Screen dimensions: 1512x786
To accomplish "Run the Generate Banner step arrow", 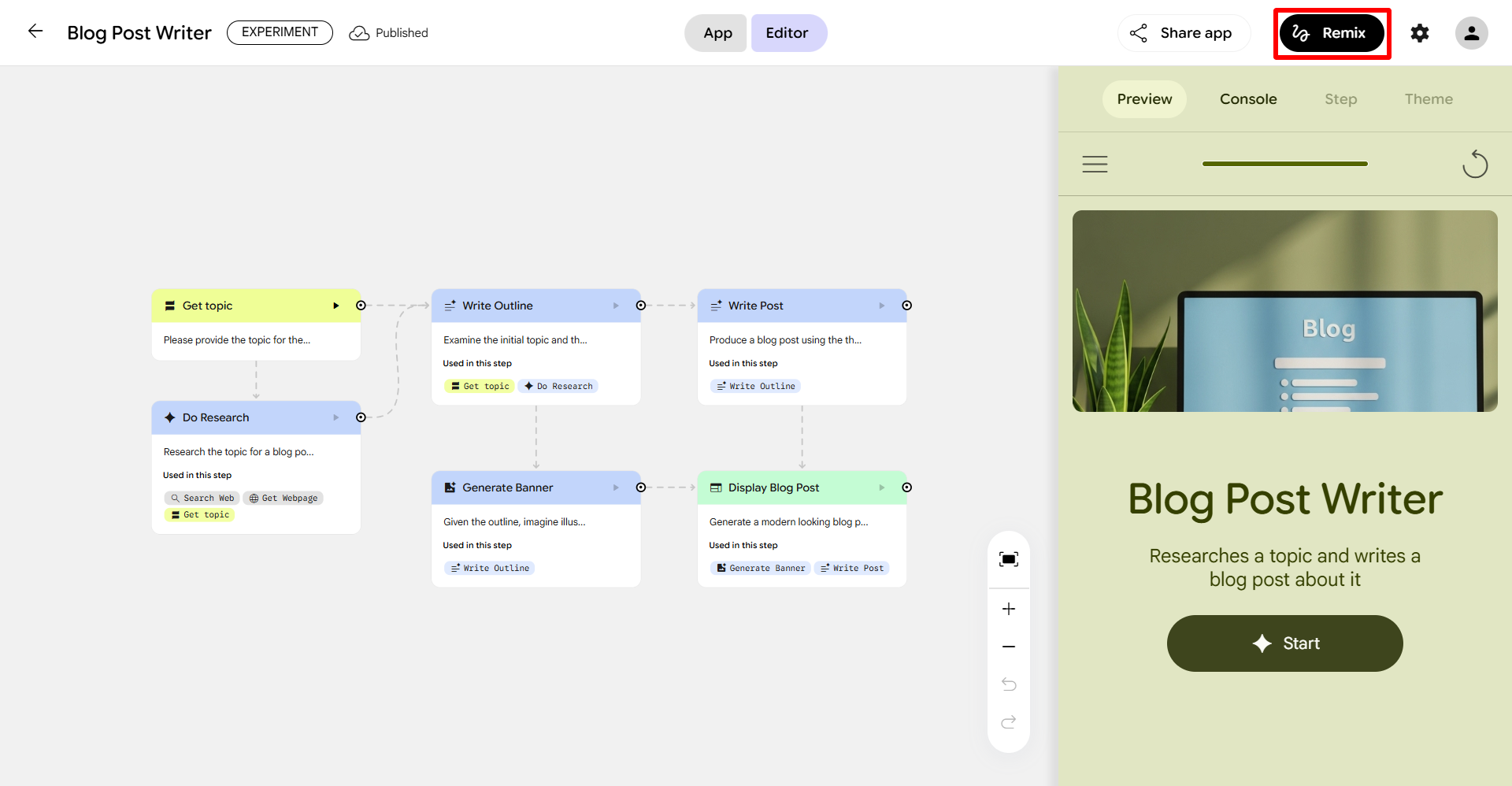I will [616, 488].
